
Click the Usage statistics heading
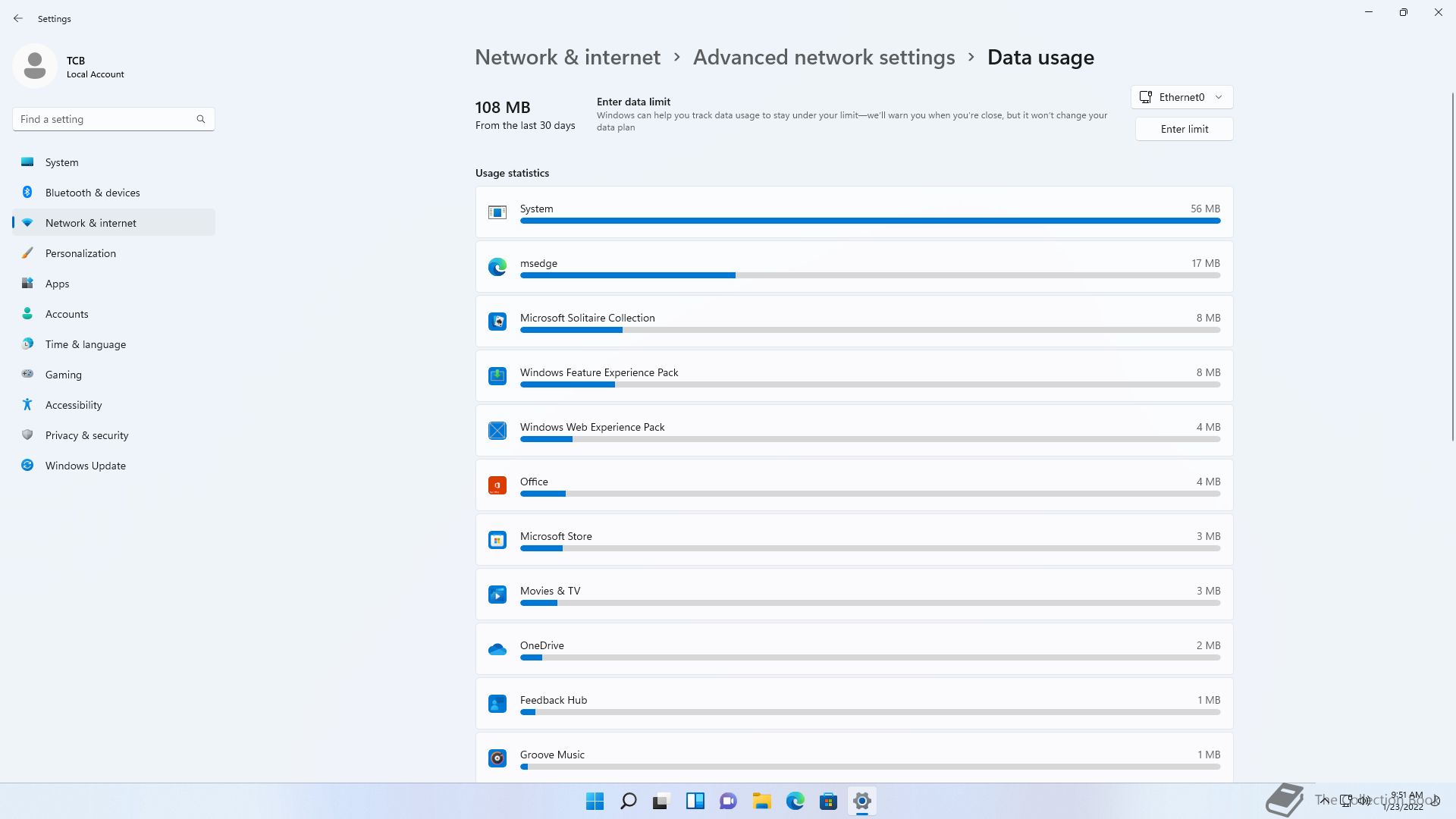coord(512,173)
